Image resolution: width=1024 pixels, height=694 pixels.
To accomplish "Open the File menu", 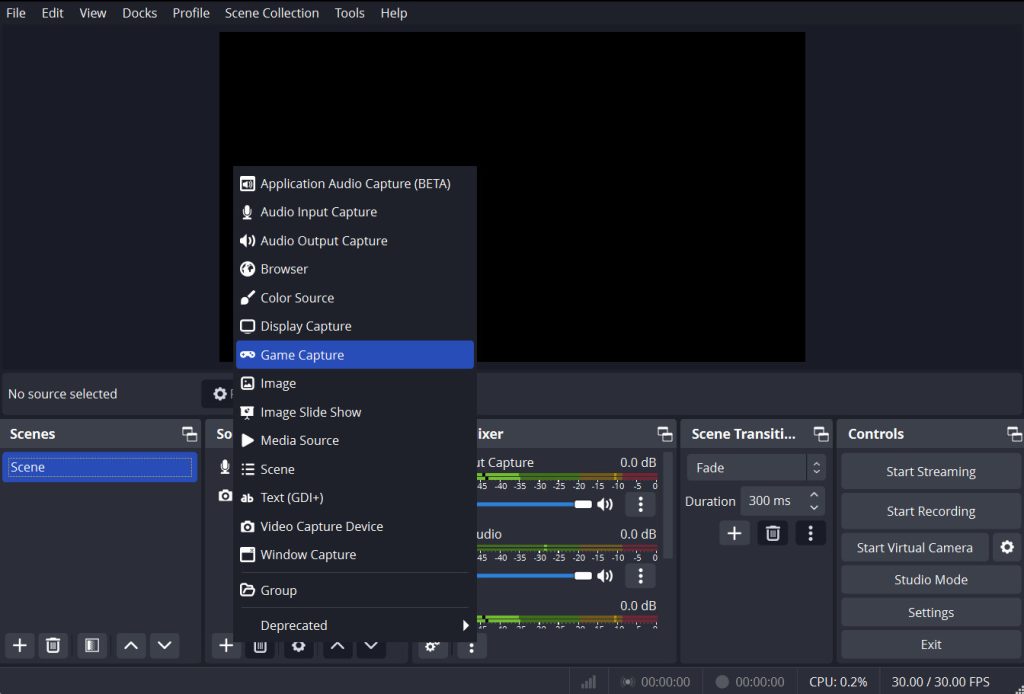I will (x=16, y=13).
